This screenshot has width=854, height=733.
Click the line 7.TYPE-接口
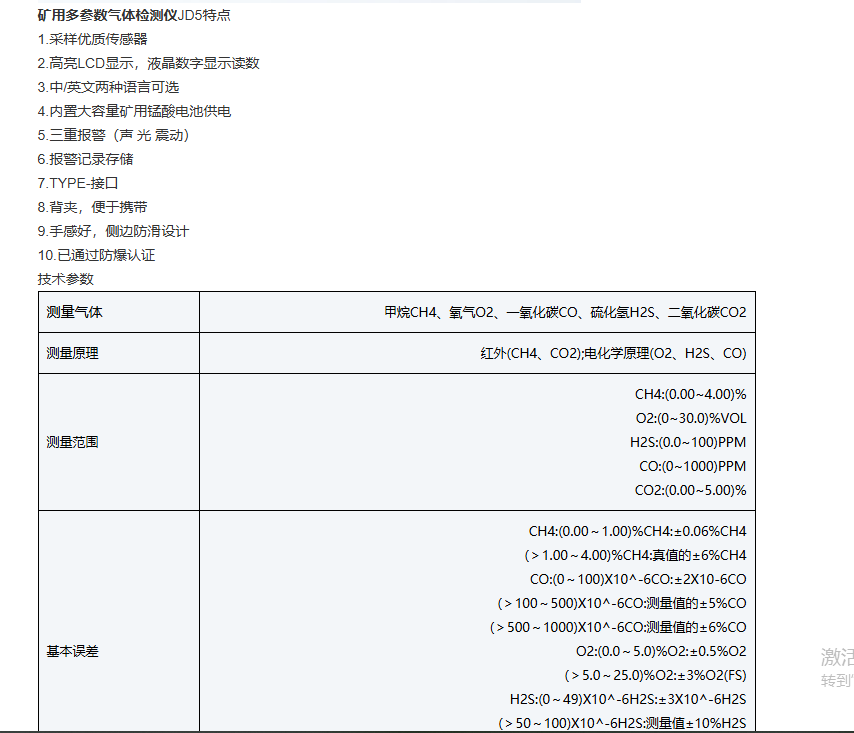coord(78,183)
